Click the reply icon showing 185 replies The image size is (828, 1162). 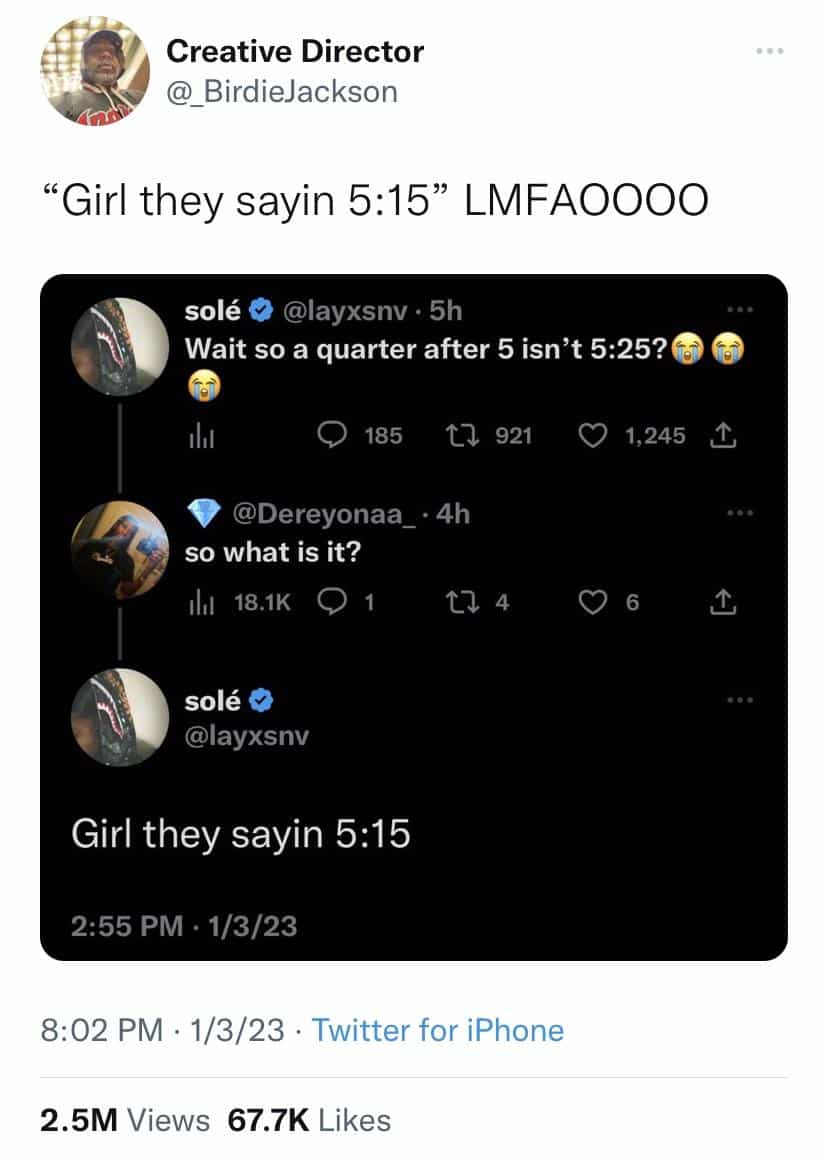pyautogui.click(x=331, y=435)
